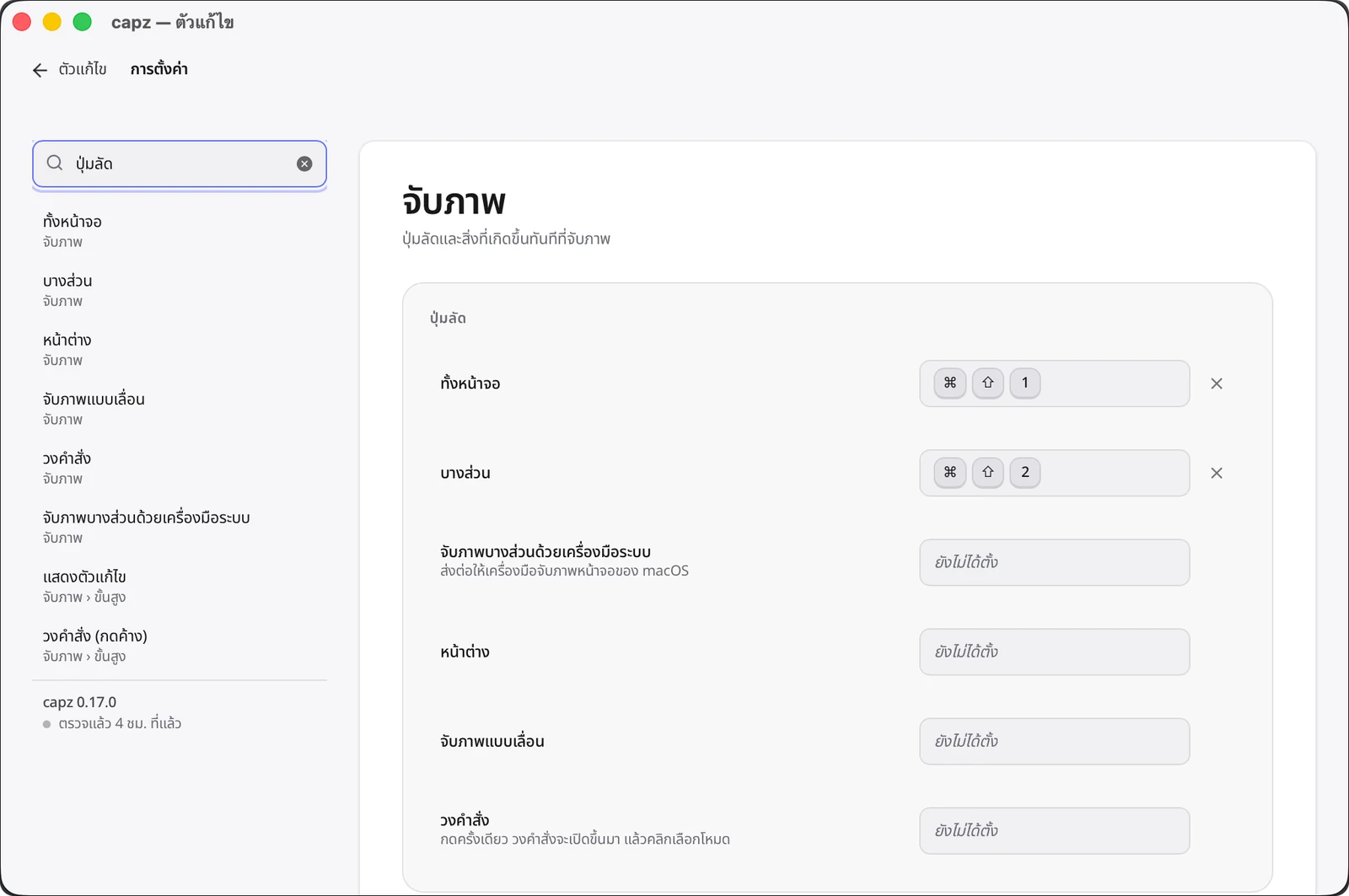Click the back arrow icon to ตัวแก้ไข
This screenshot has width=1349, height=896.
point(40,70)
